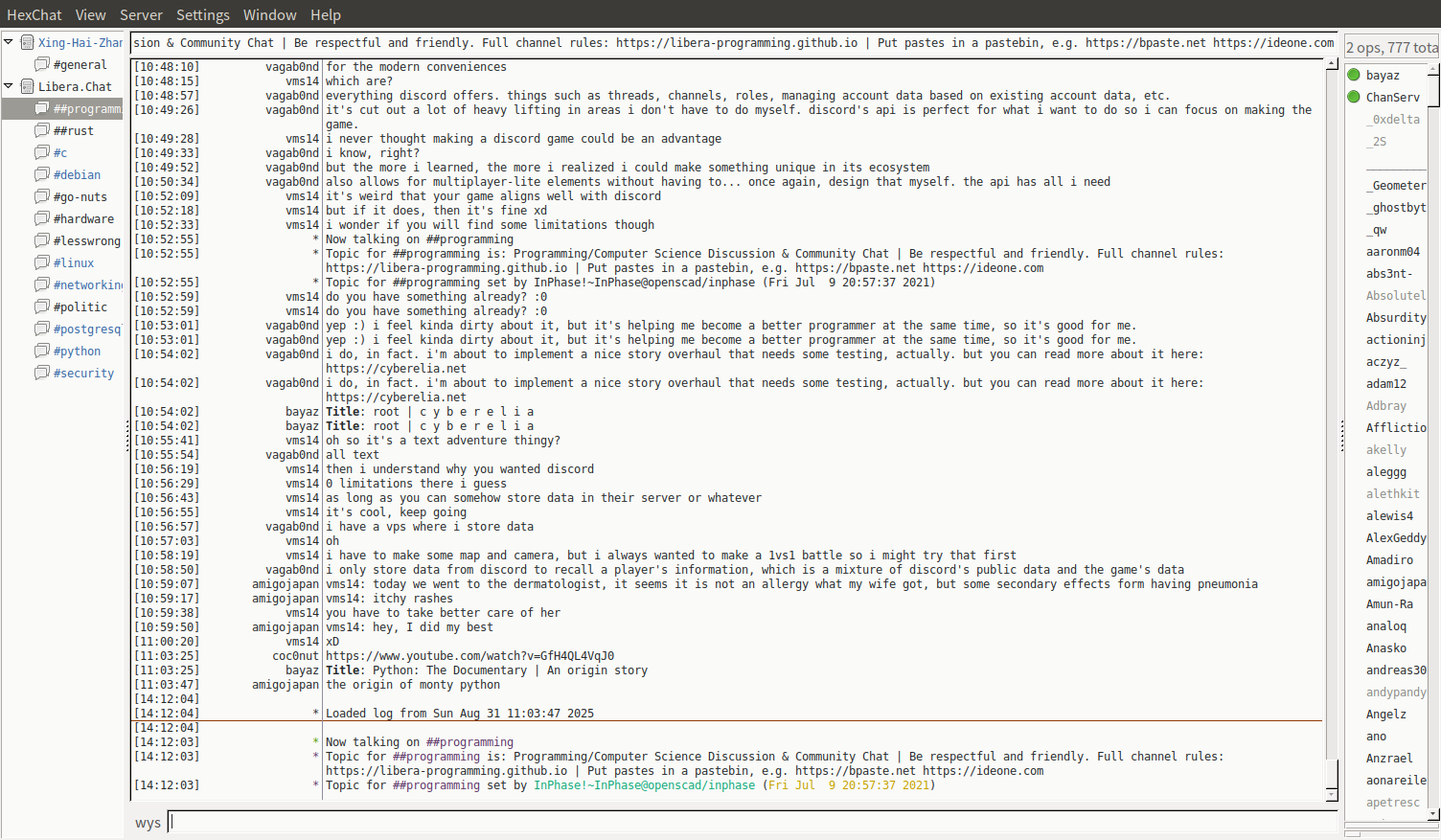Open the libera-programming.github.io link in topic bar
1441x840 pixels.
click(737, 42)
